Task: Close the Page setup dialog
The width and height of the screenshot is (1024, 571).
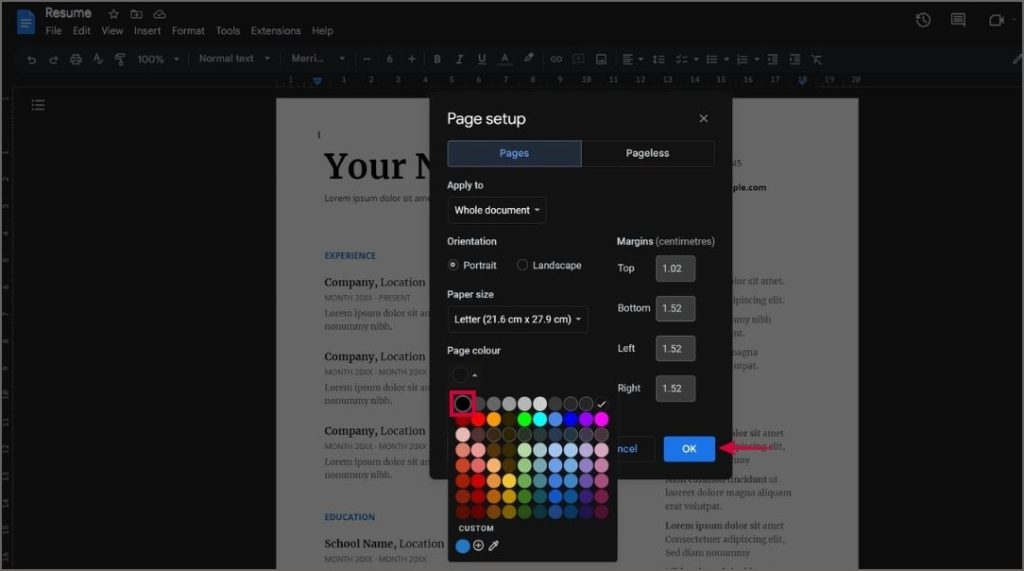Action: coord(703,118)
